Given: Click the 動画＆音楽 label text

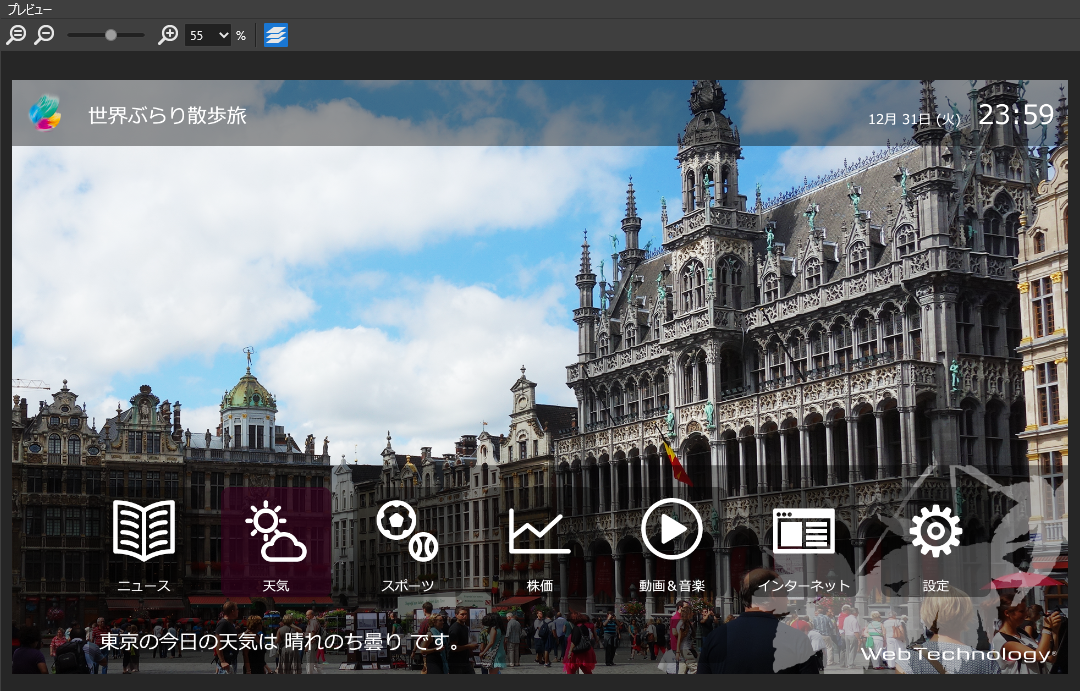Looking at the screenshot, I should pos(672,586).
